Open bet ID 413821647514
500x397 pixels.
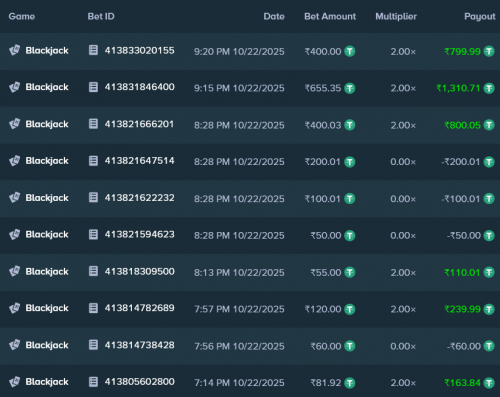(140, 161)
